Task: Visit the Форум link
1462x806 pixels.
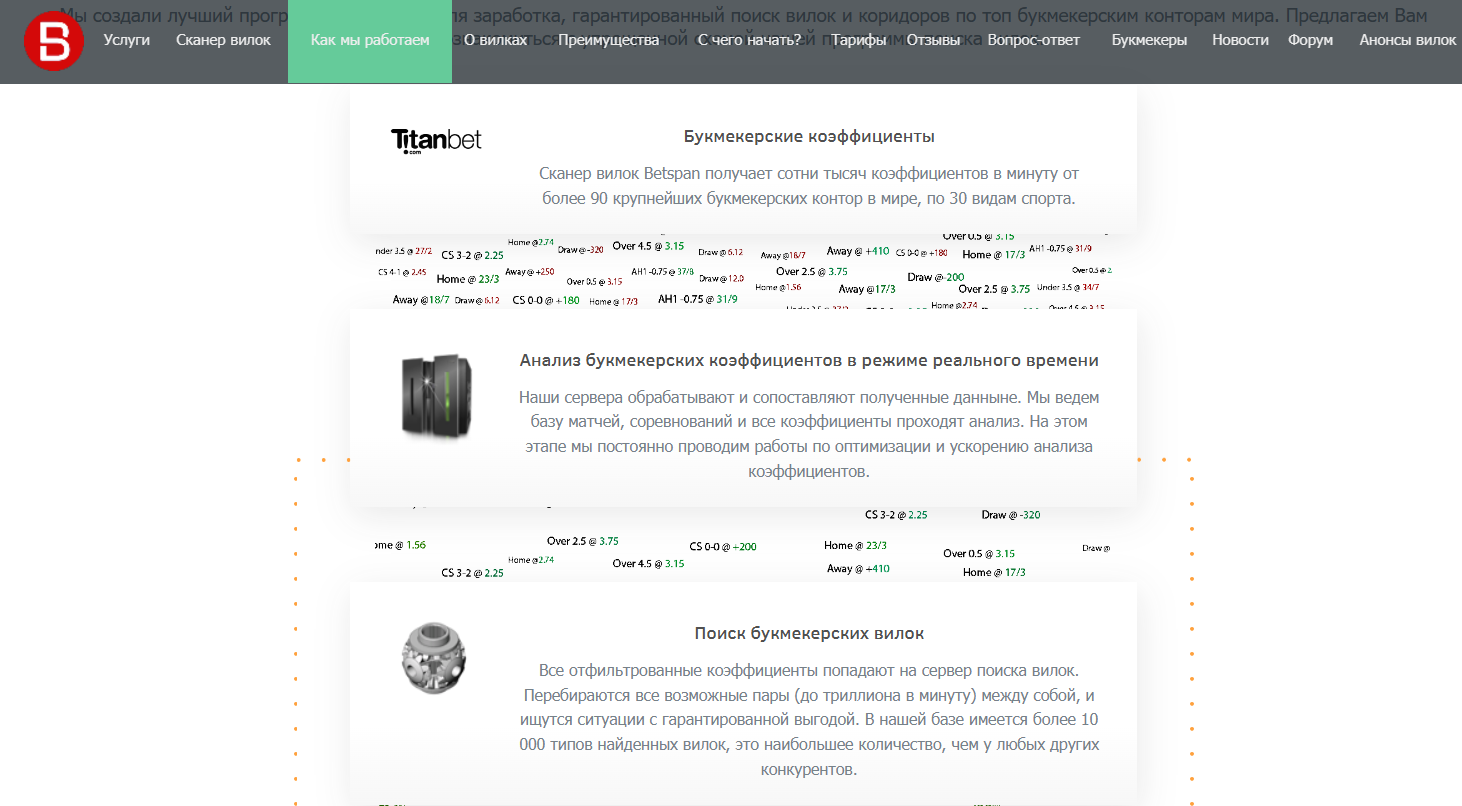Action: click(x=1310, y=40)
